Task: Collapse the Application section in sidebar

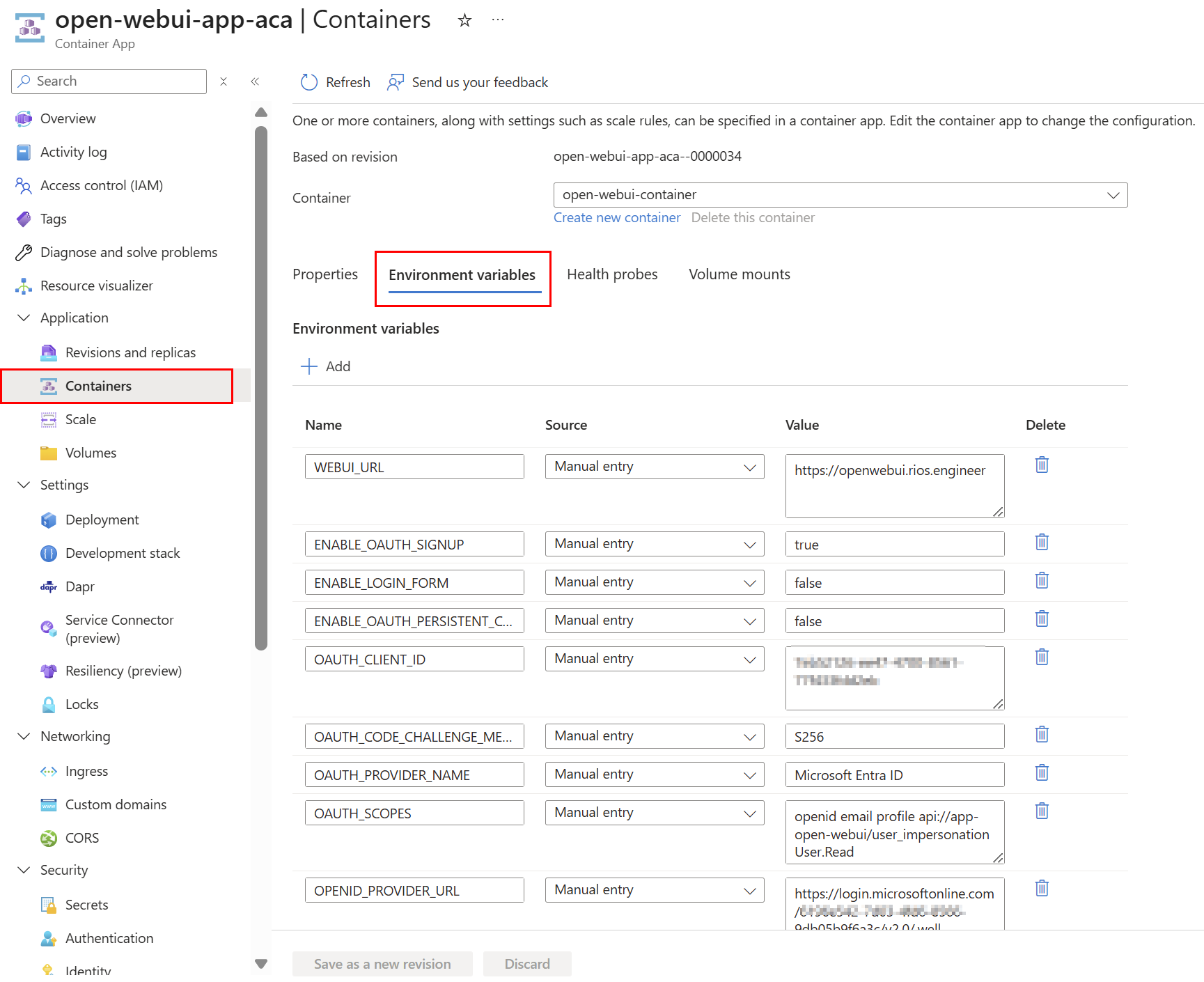Action: click(24, 318)
